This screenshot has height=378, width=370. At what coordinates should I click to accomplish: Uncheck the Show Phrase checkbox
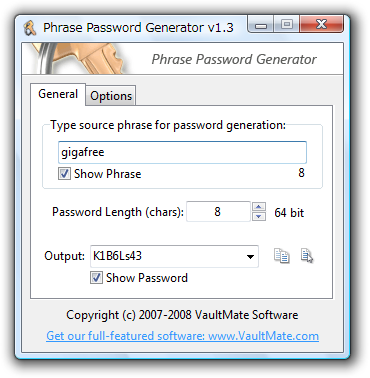pyautogui.click(x=64, y=174)
